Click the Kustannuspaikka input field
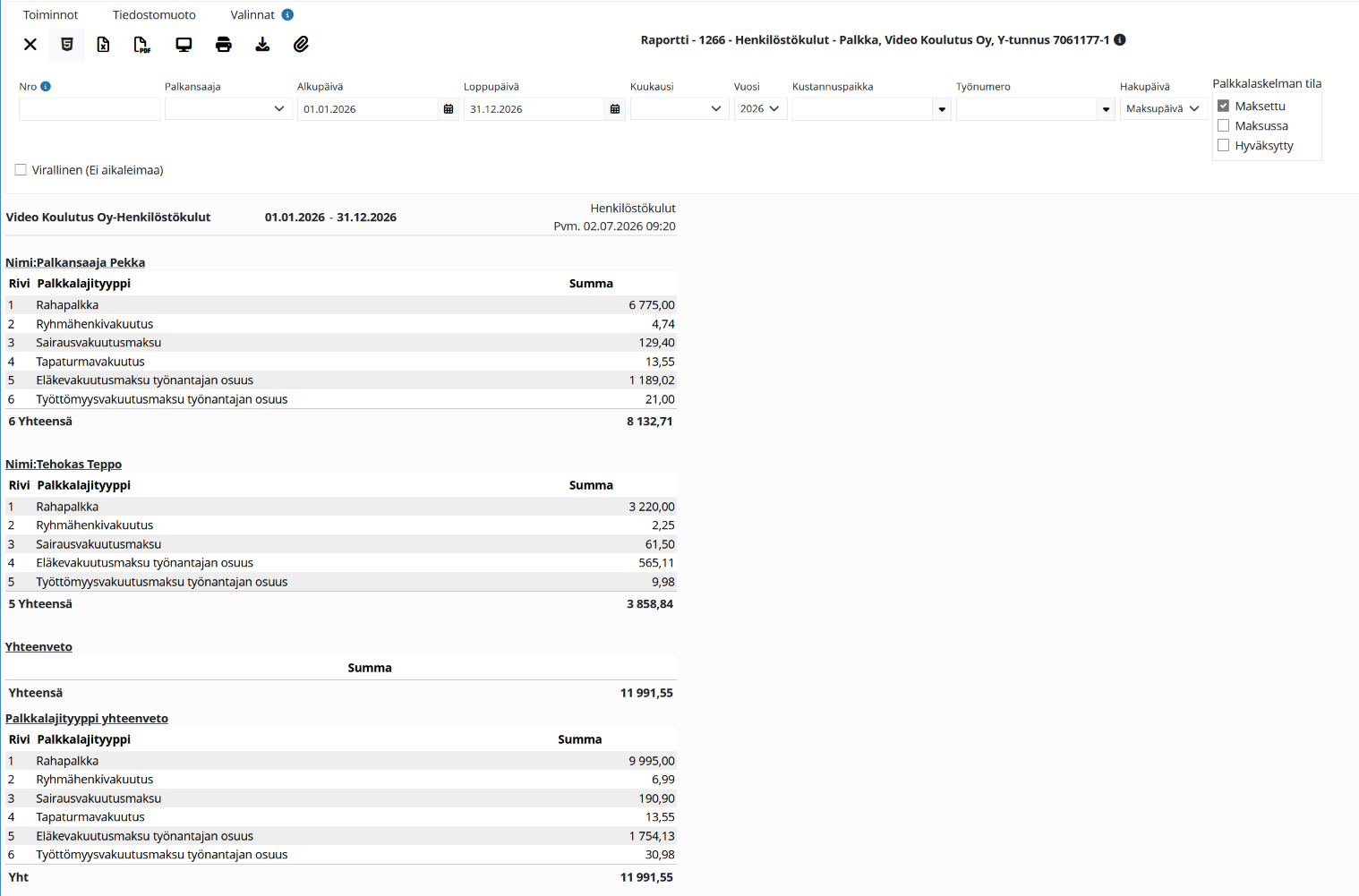 [x=862, y=109]
